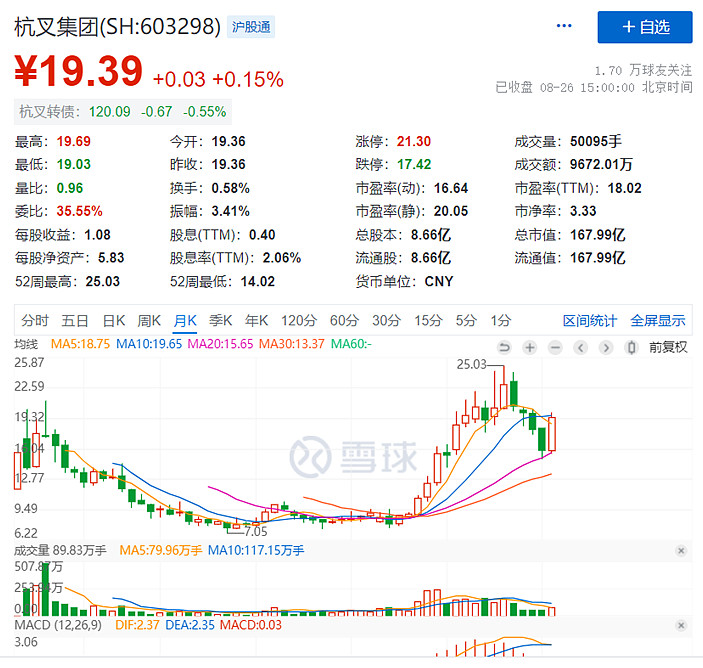This screenshot has width=703, height=668.
Task: Zoom in the chart with plus icon
Action: point(530,347)
